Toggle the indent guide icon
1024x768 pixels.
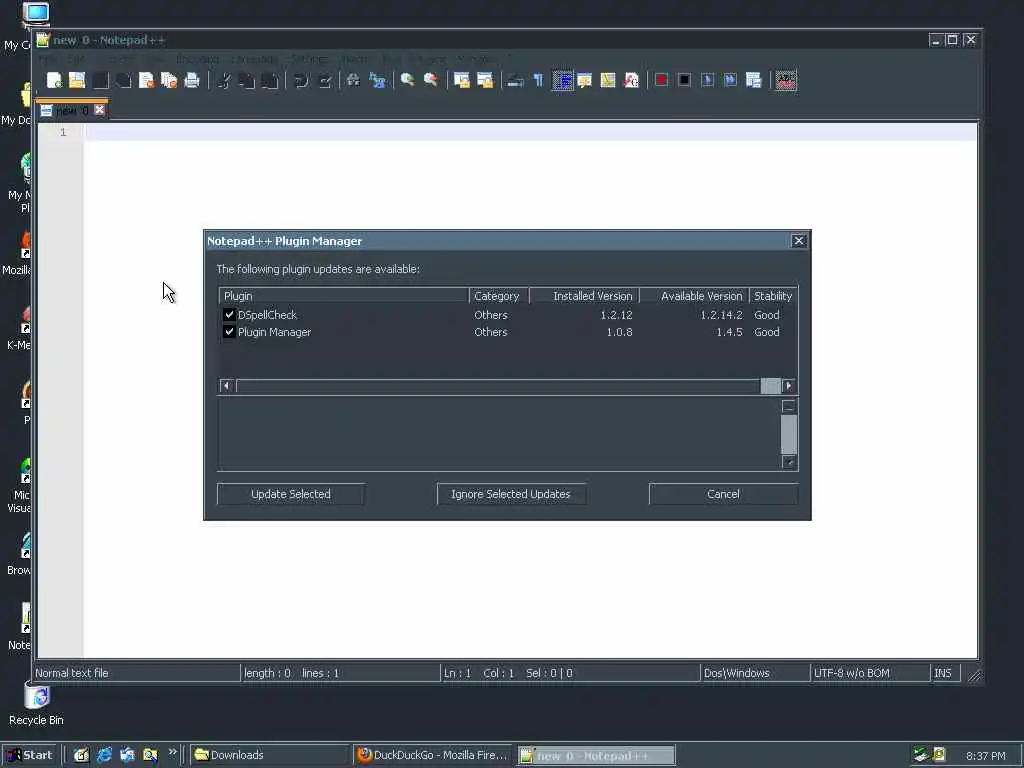tap(562, 80)
